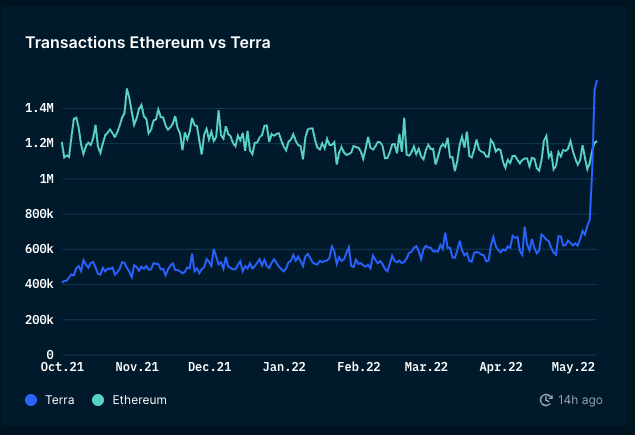Click the Dec.21 x-axis label
This screenshot has height=435, width=635.
210,367
